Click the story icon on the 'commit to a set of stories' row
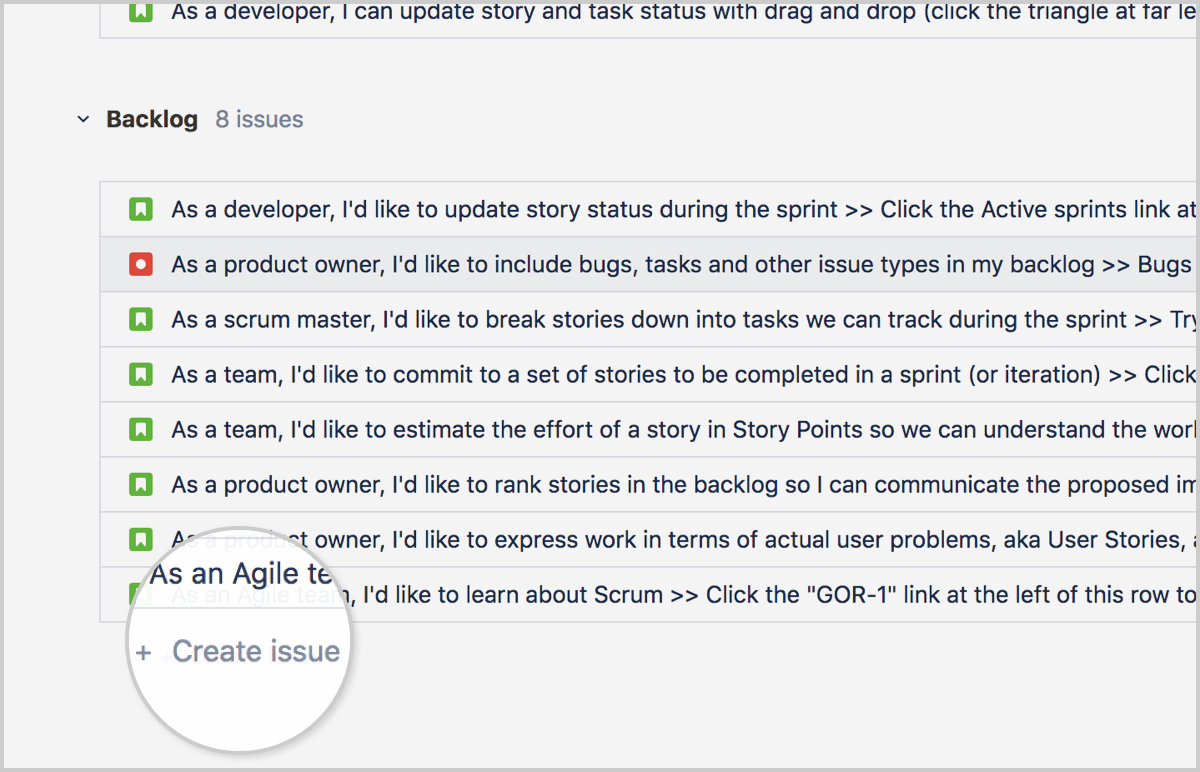The image size is (1200, 772). coord(141,374)
